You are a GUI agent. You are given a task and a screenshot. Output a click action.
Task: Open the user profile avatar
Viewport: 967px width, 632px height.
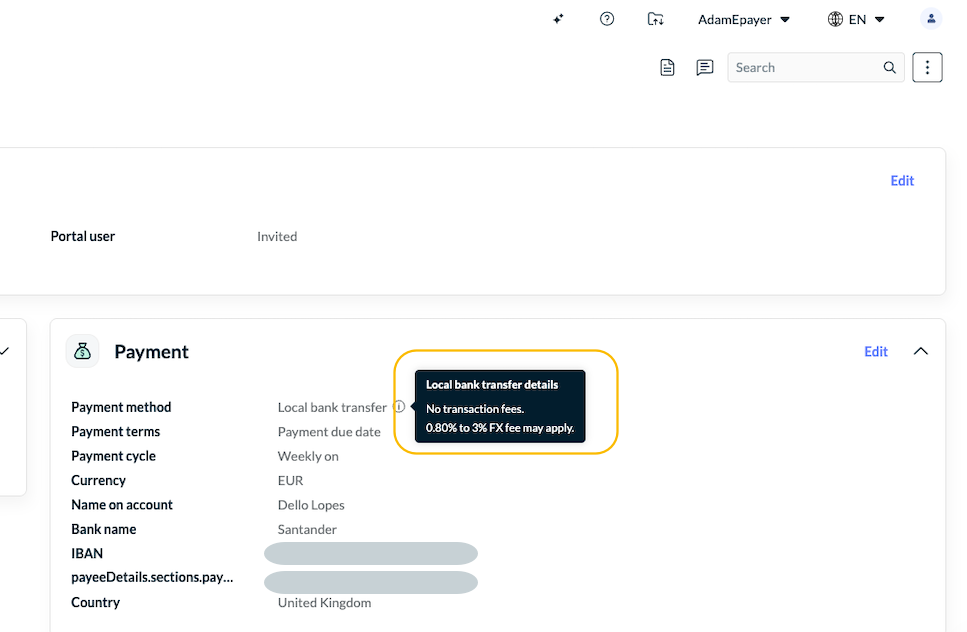931,19
